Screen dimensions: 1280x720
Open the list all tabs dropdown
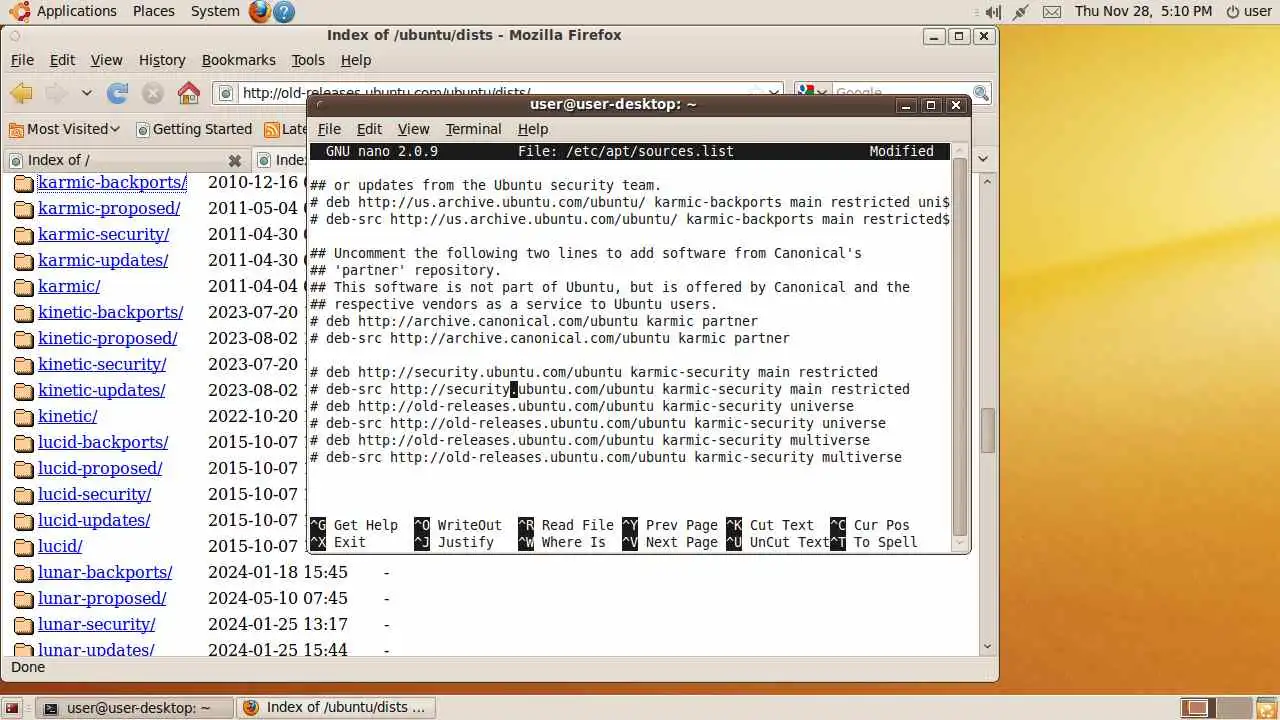click(x=983, y=159)
